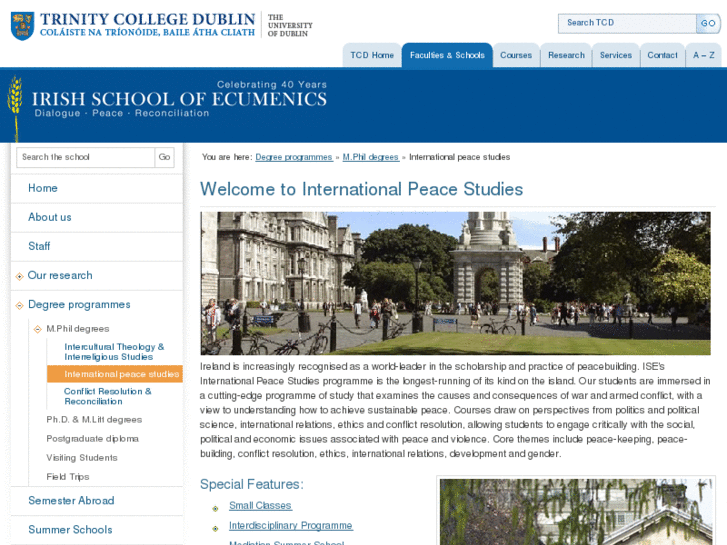This screenshot has height=545, width=727.
Task: Collapse the Degree programmes diamond marker
Action: tap(19, 305)
